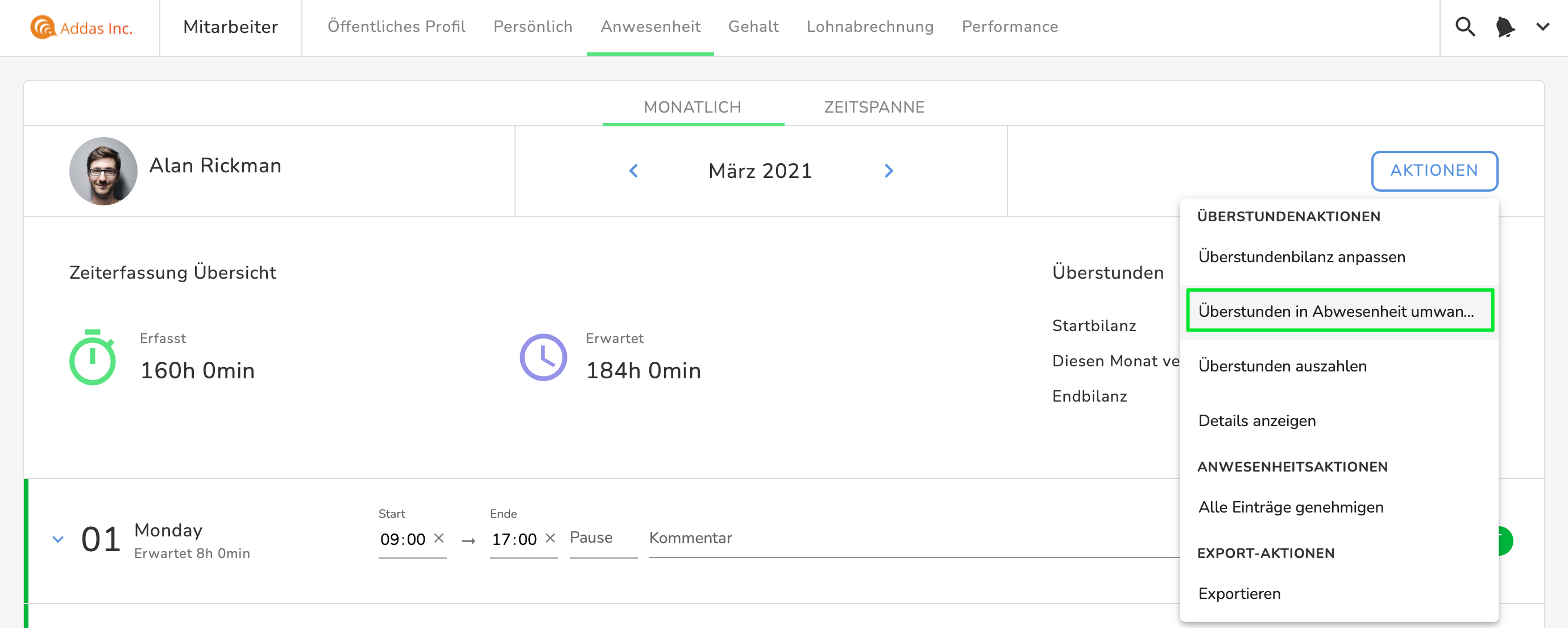Select Überstunden auszahlen option

(x=1282, y=366)
